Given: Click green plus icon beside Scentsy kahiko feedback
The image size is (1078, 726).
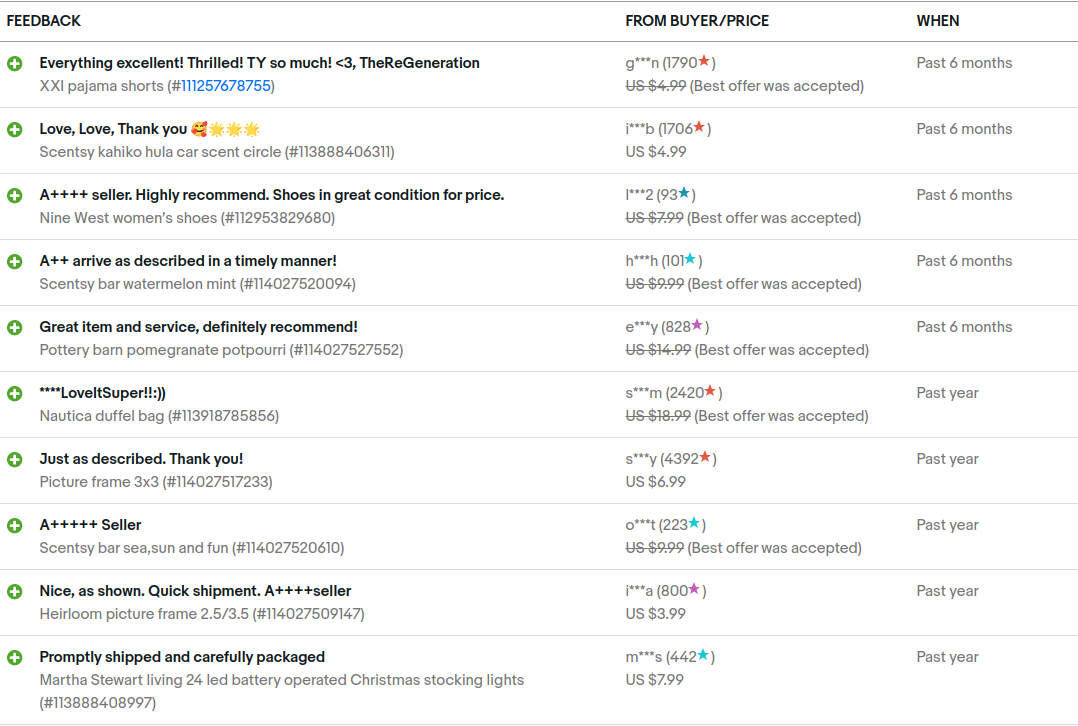Looking at the screenshot, I should [x=15, y=129].
